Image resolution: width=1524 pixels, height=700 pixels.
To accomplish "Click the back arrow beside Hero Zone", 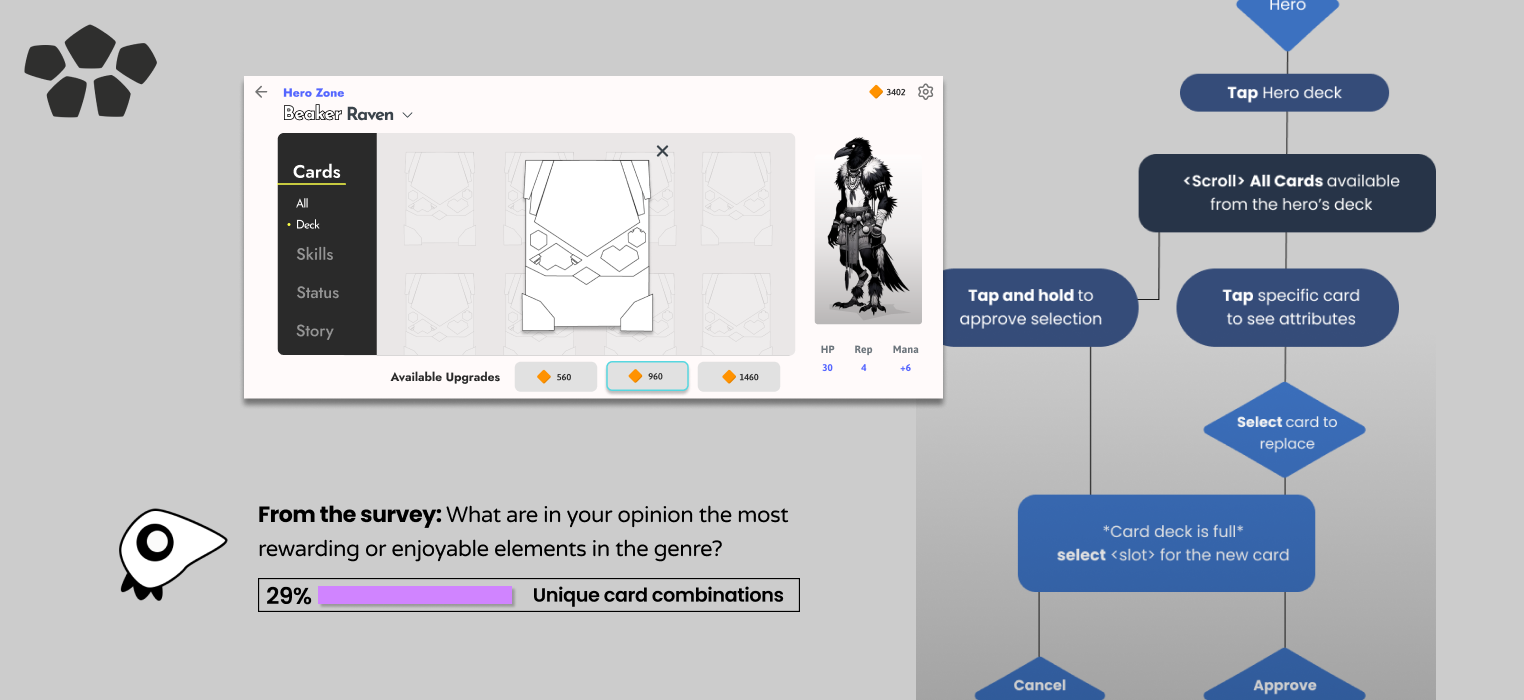I will (x=261, y=92).
